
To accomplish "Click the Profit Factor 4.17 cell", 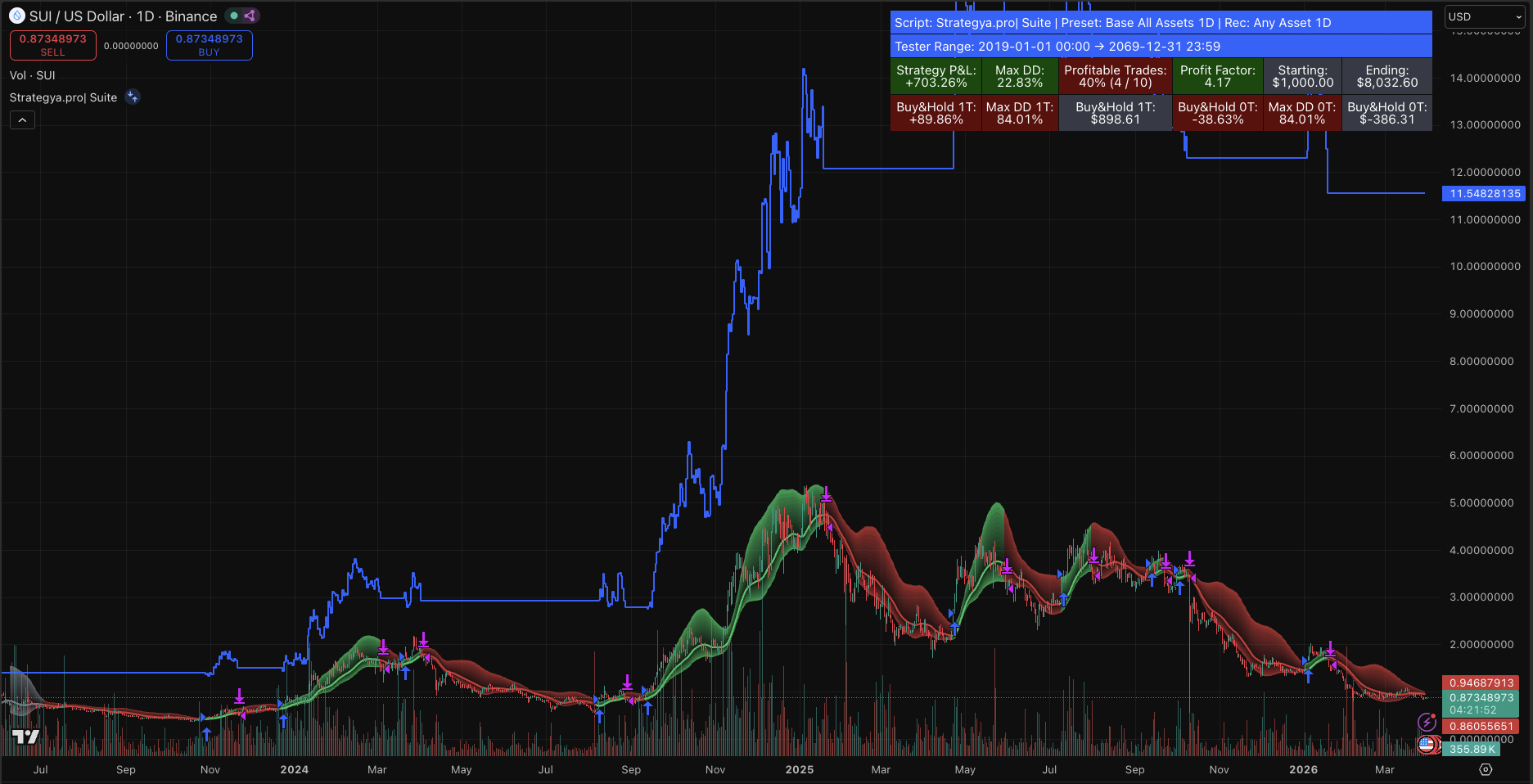I will point(1218,76).
